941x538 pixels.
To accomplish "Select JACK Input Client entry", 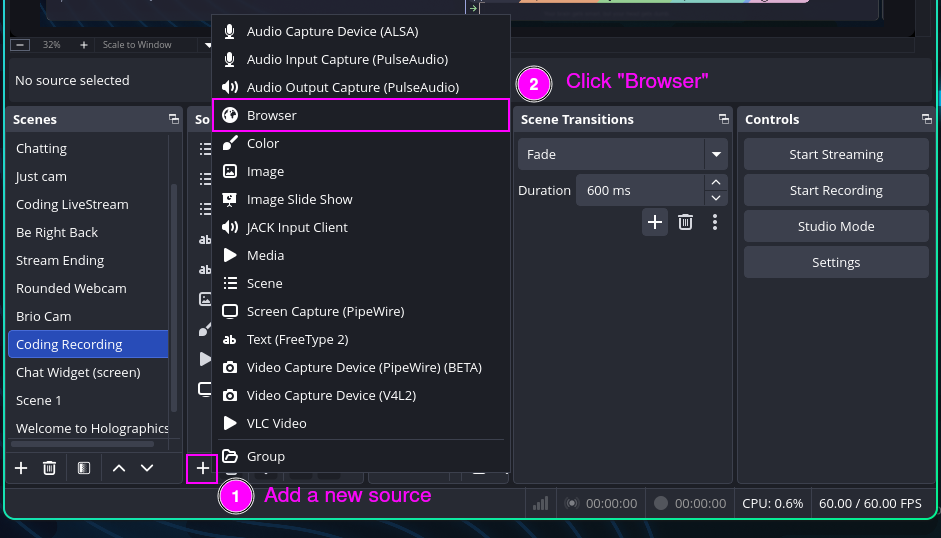I will 361,228.
